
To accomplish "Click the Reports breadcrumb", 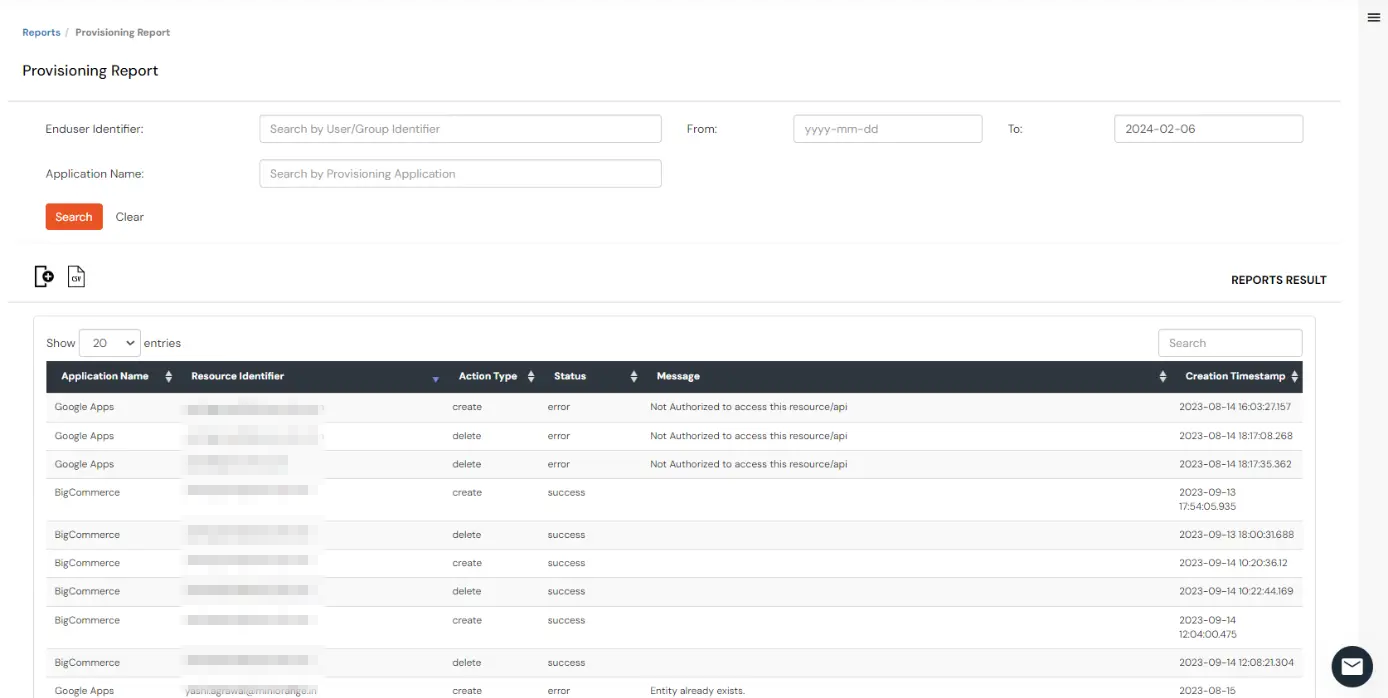I will coord(41,32).
